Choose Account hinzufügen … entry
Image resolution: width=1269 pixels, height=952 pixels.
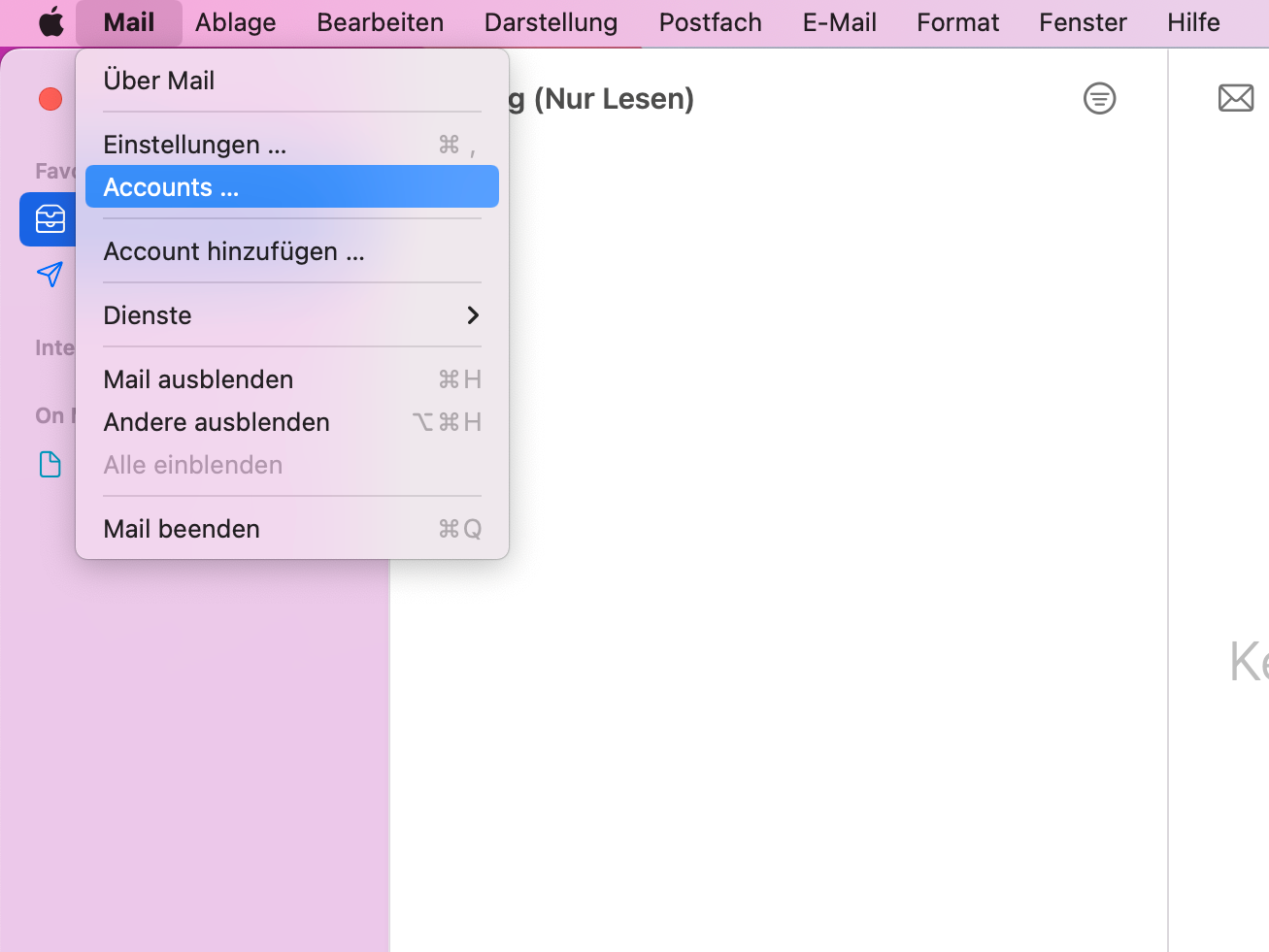pyautogui.click(x=292, y=251)
